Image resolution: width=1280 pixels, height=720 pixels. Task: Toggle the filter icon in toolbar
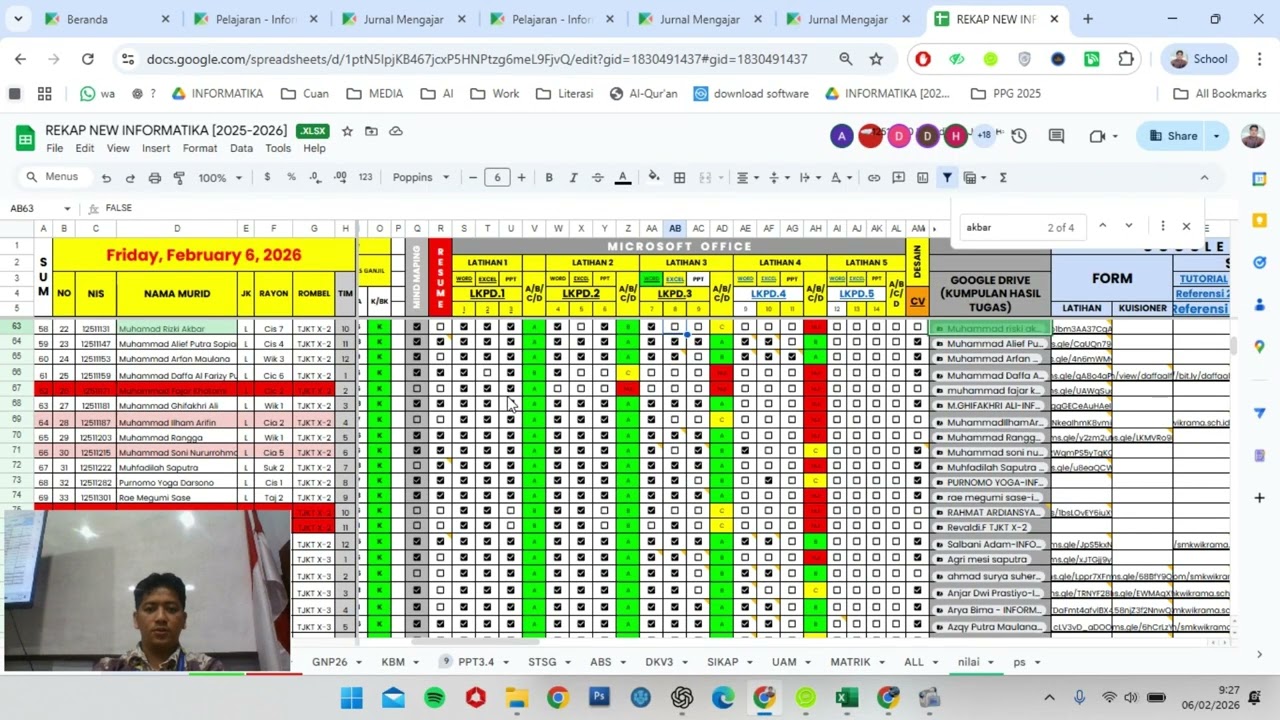(x=947, y=178)
